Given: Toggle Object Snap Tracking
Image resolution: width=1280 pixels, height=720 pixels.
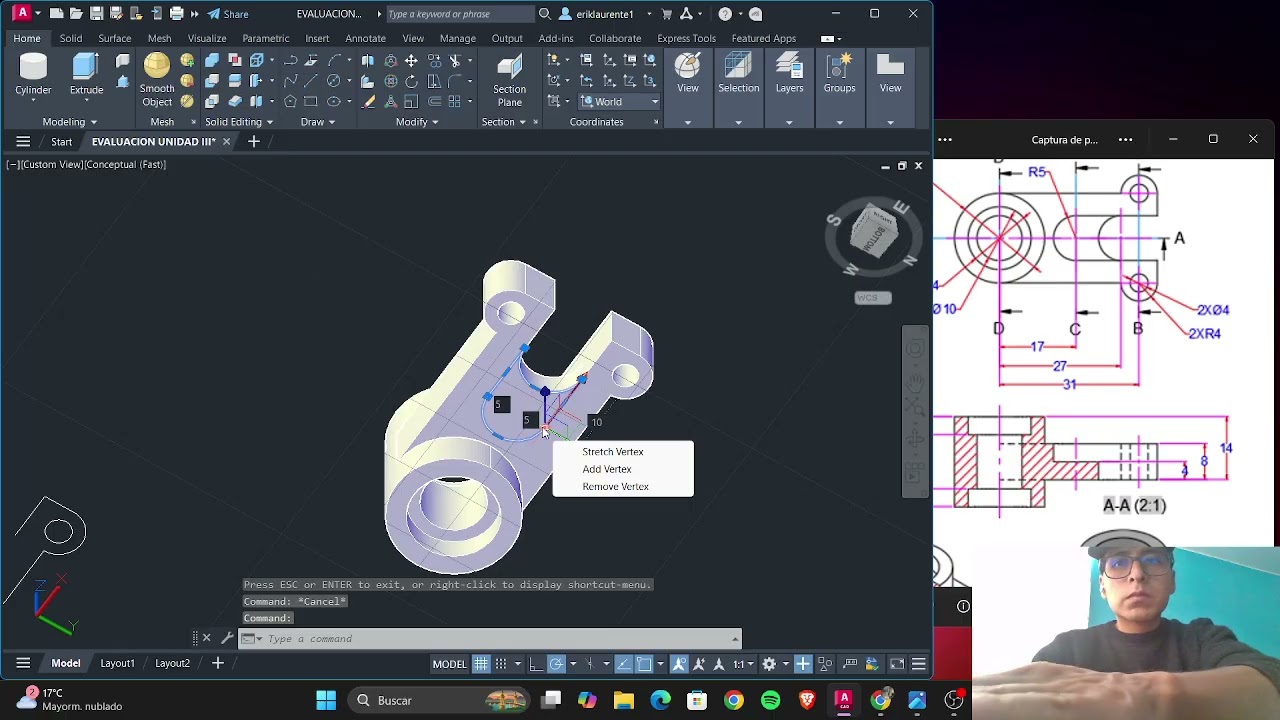Looking at the screenshot, I should [623, 663].
